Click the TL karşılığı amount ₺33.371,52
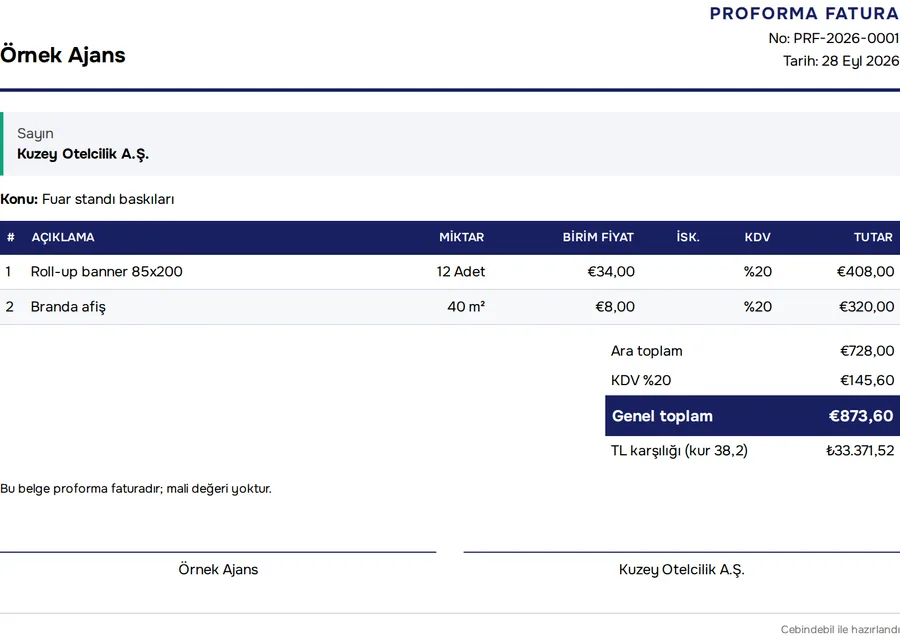The image size is (900, 636). (860, 451)
